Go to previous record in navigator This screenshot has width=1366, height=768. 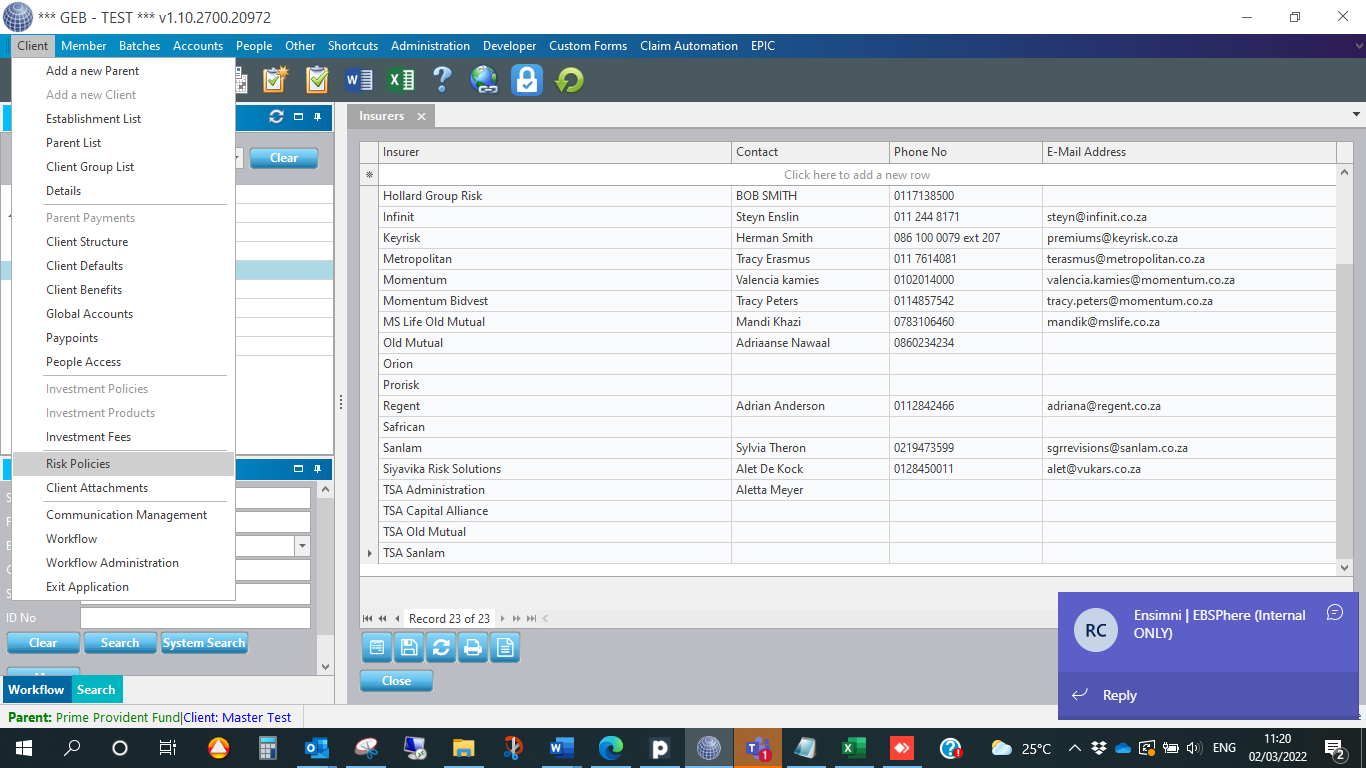pos(397,619)
